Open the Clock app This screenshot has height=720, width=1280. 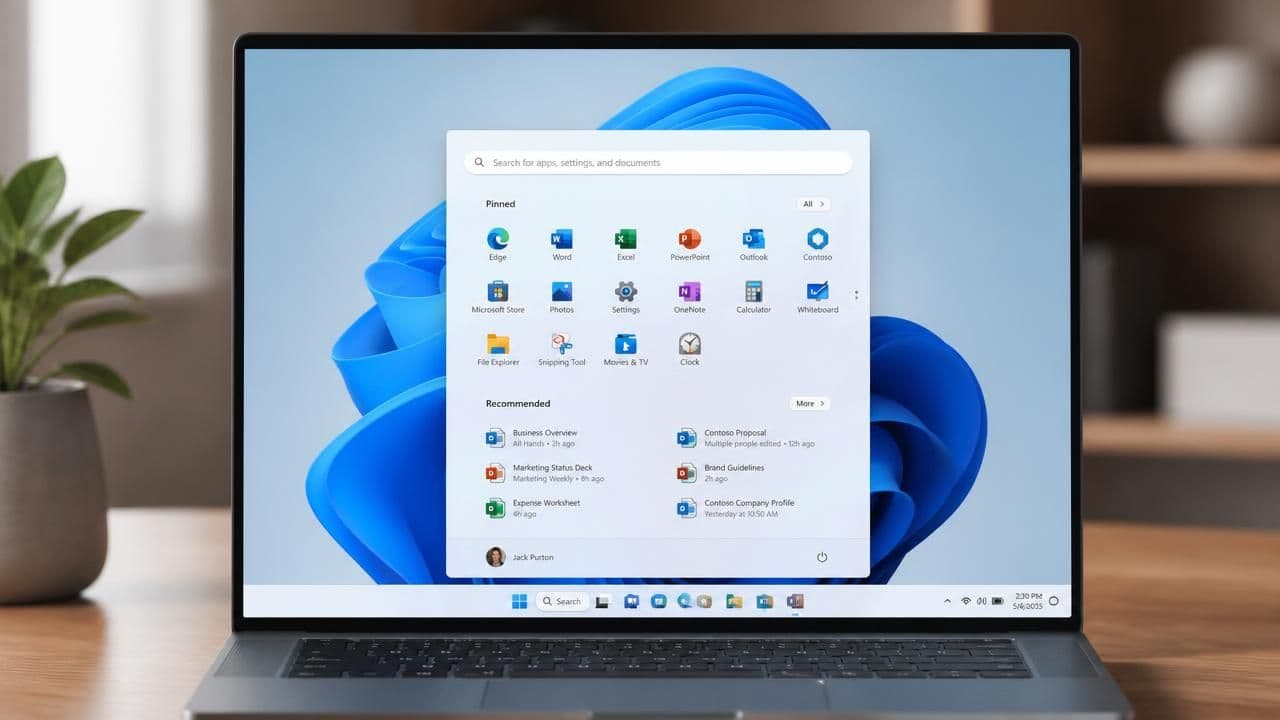(690, 350)
